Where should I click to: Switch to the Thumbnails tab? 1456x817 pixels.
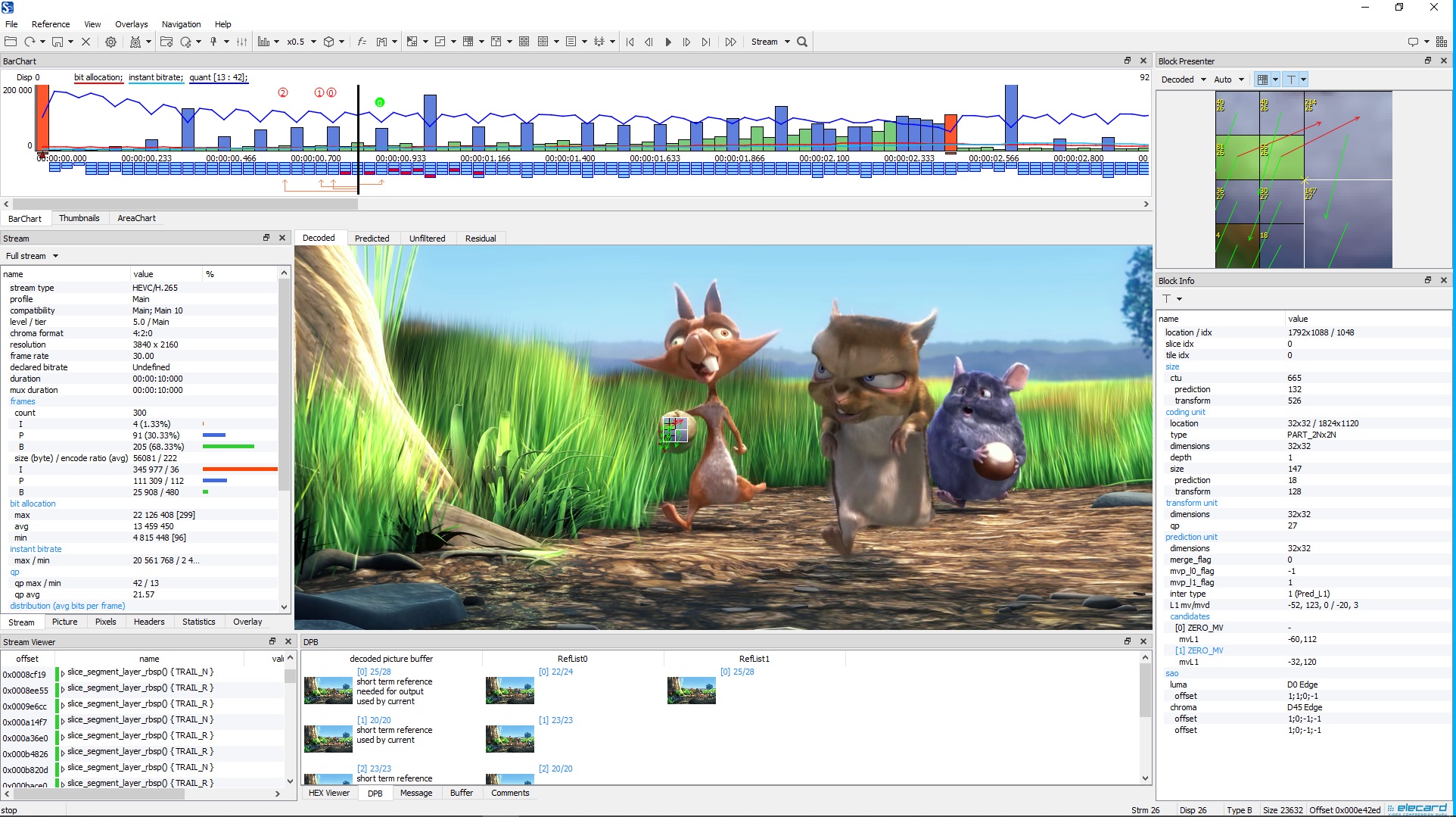point(79,218)
